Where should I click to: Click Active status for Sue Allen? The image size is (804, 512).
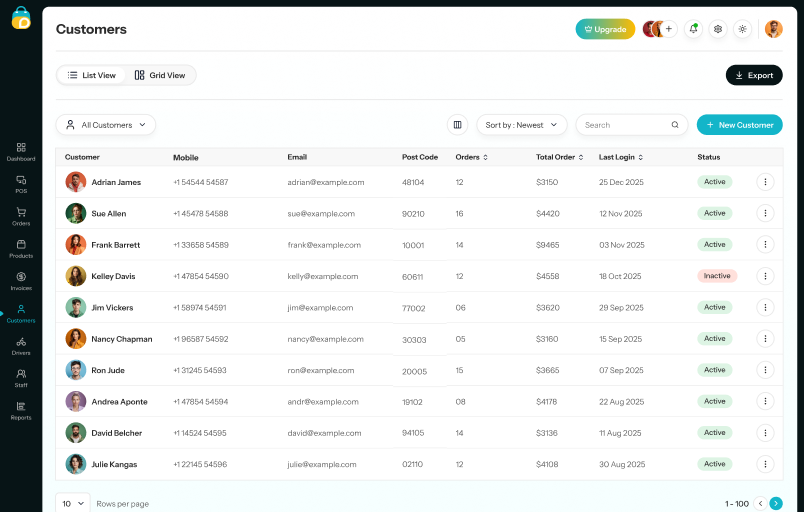(714, 213)
